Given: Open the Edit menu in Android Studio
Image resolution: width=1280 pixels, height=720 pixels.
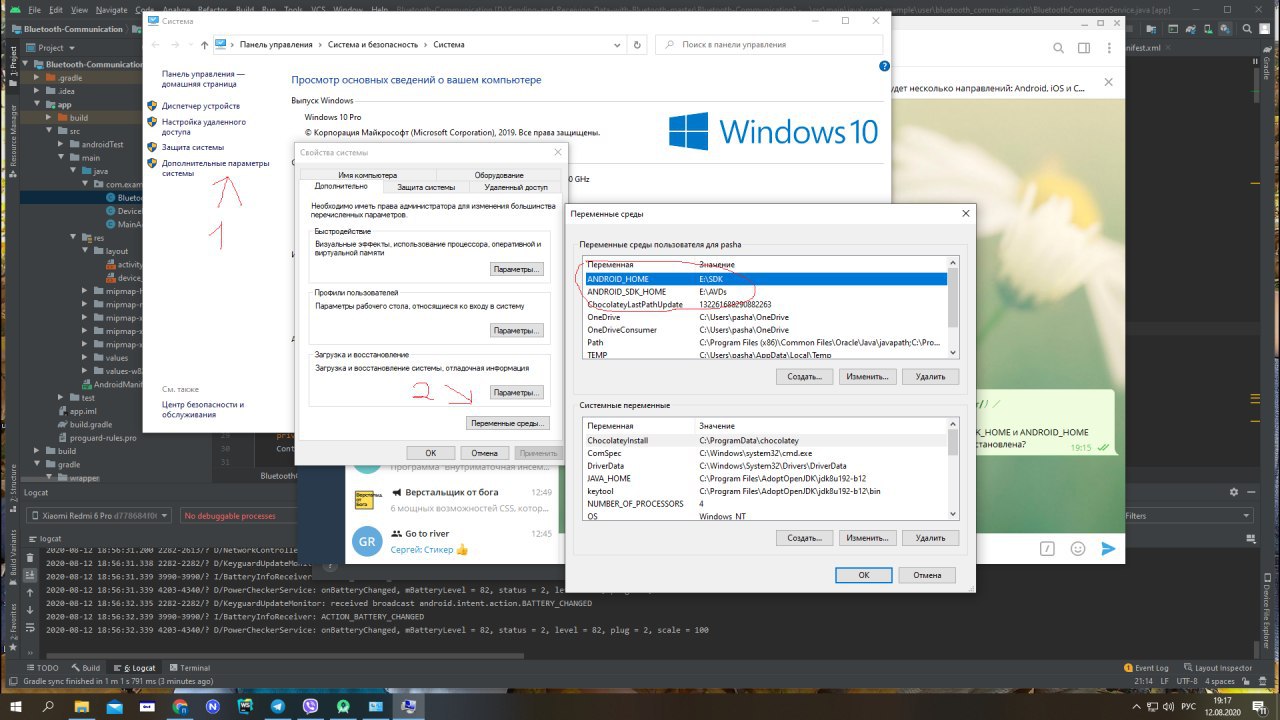Looking at the screenshot, I should click(56, 9).
